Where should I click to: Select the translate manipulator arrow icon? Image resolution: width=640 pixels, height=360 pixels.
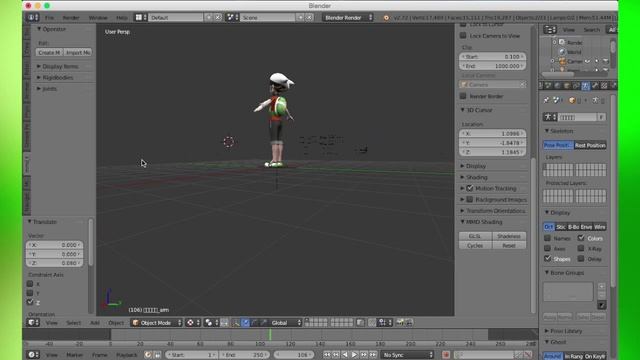tap(245, 322)
